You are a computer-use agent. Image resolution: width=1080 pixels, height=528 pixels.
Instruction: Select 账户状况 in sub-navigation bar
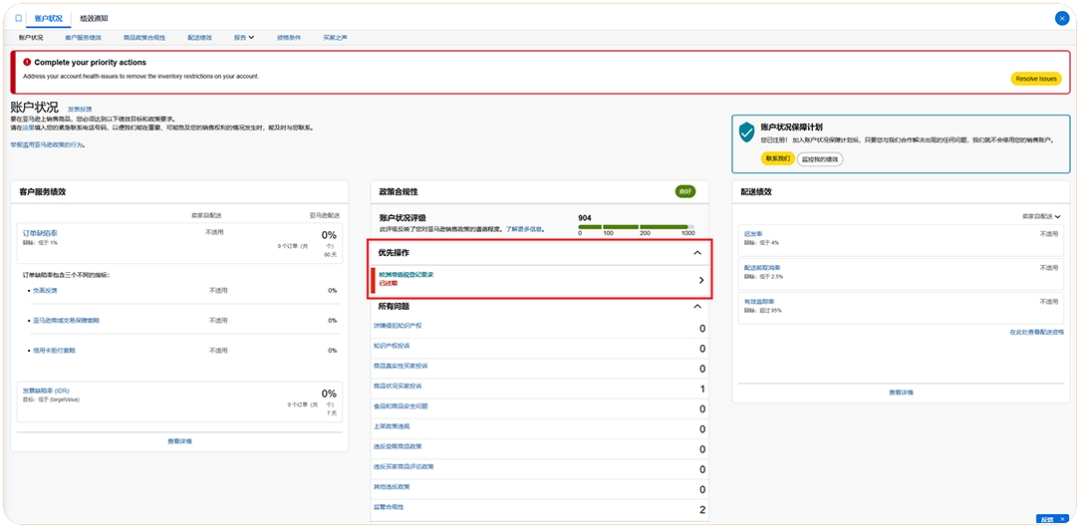[x=31, y=37]
